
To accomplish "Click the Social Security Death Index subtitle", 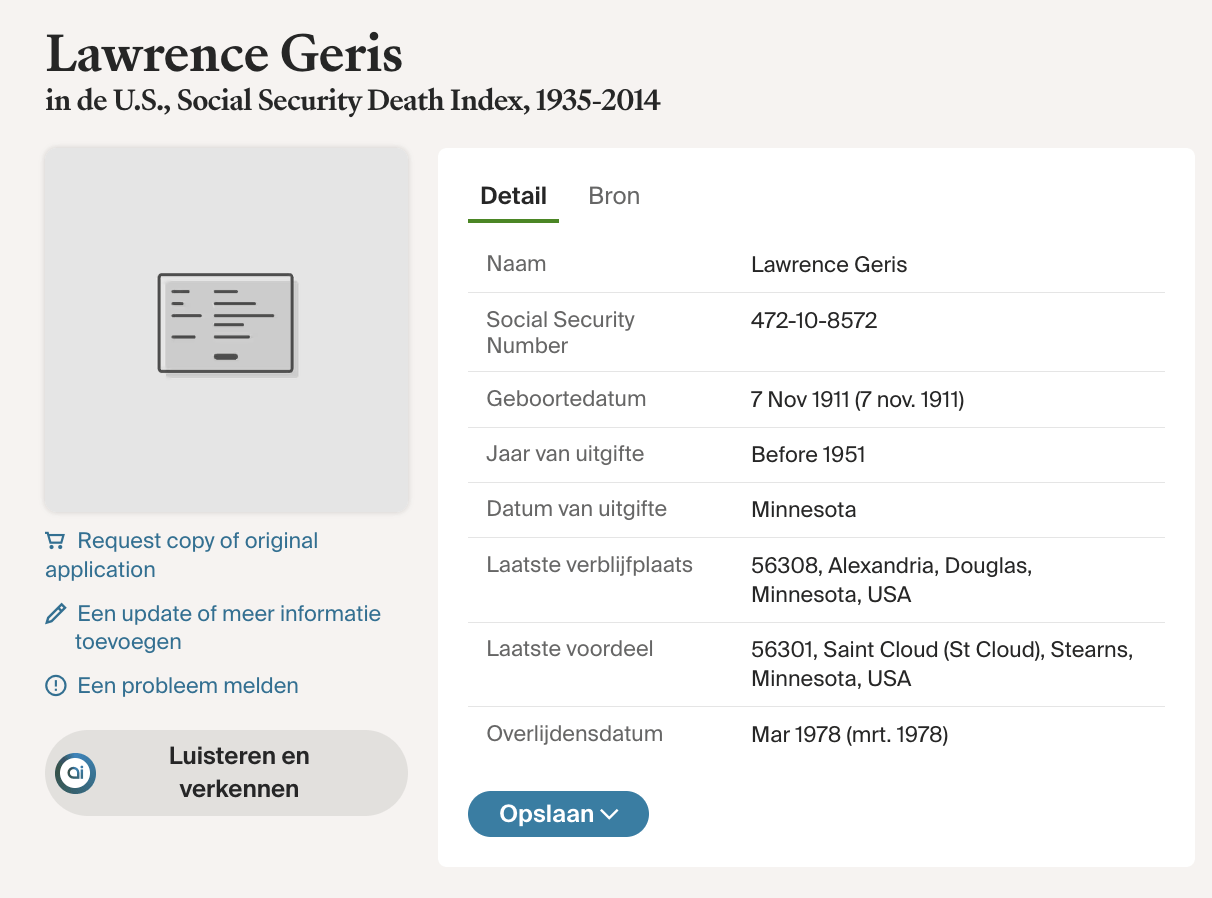I will click(353, 101).
